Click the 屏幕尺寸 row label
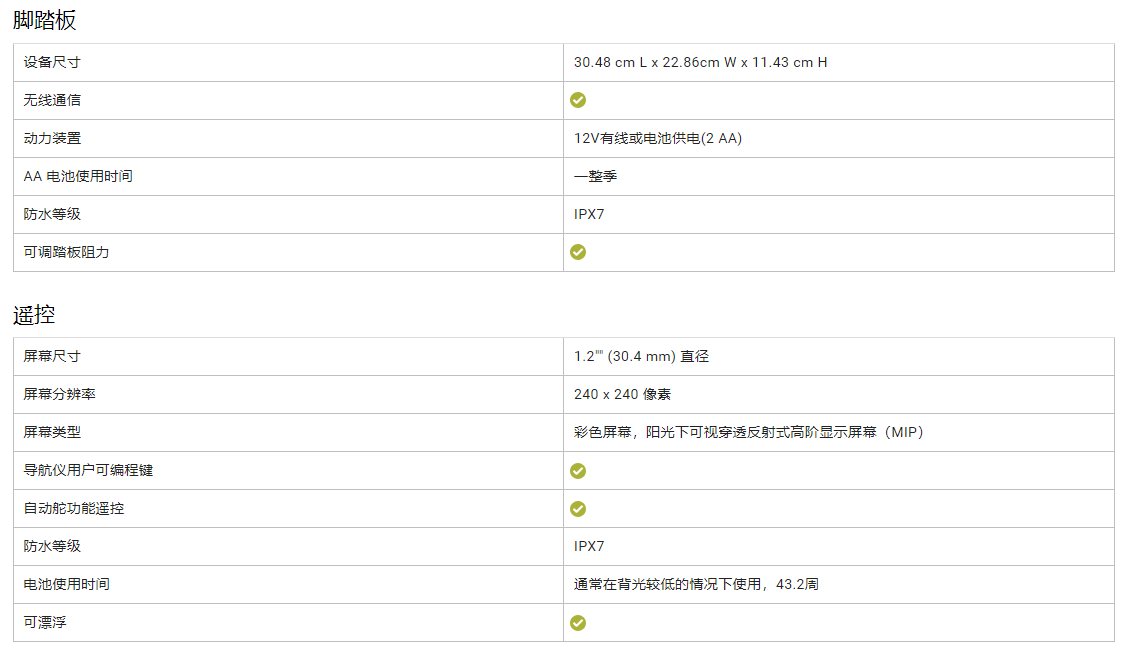Image resolution: width=1130 pixels, height=649 pixels. point(52,356)
